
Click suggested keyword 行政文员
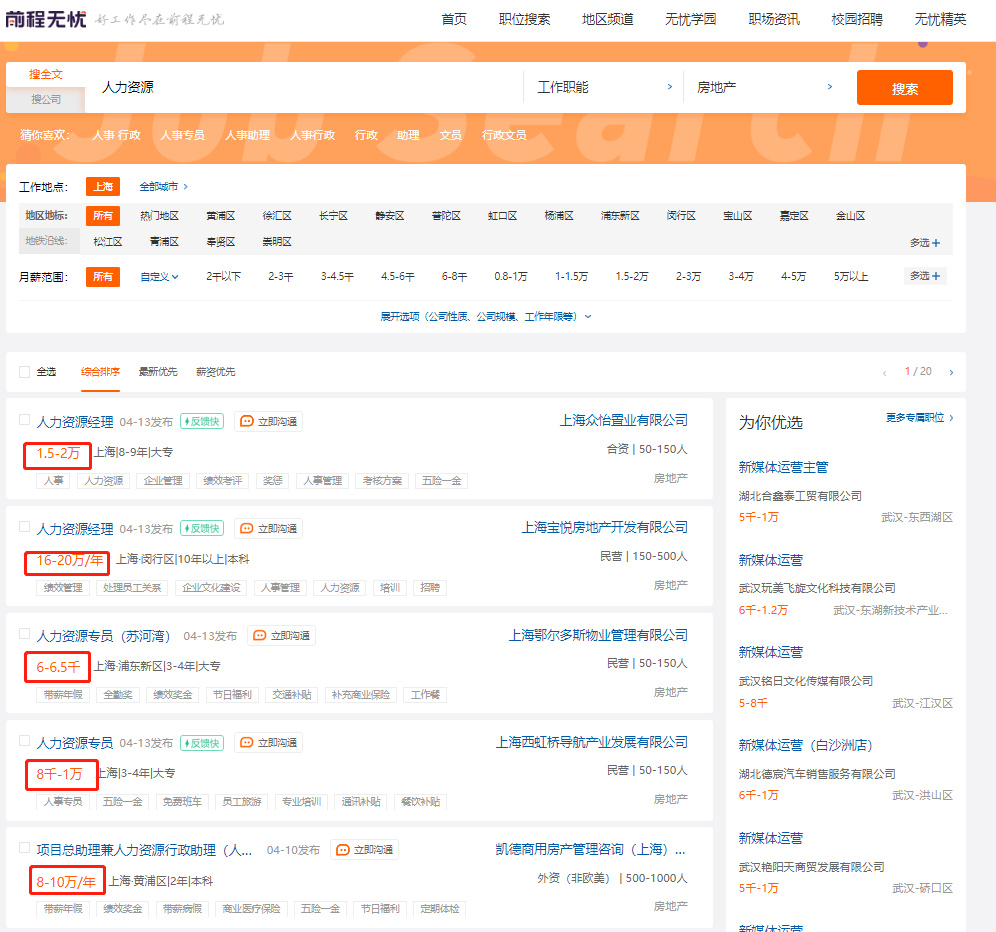pos(504,135)
